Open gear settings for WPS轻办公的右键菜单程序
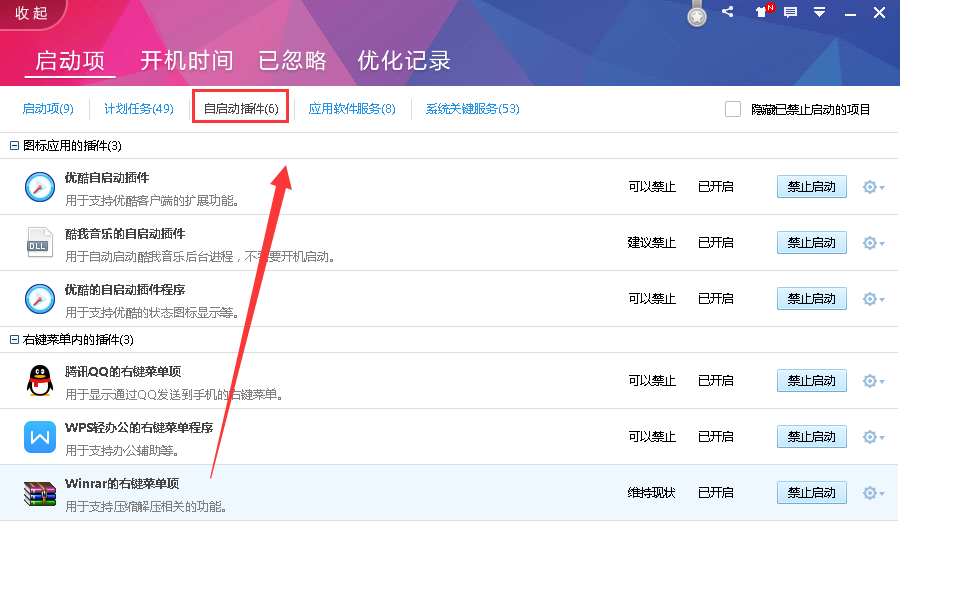This screenshot has width=960, height=600. tap(873, 437)
